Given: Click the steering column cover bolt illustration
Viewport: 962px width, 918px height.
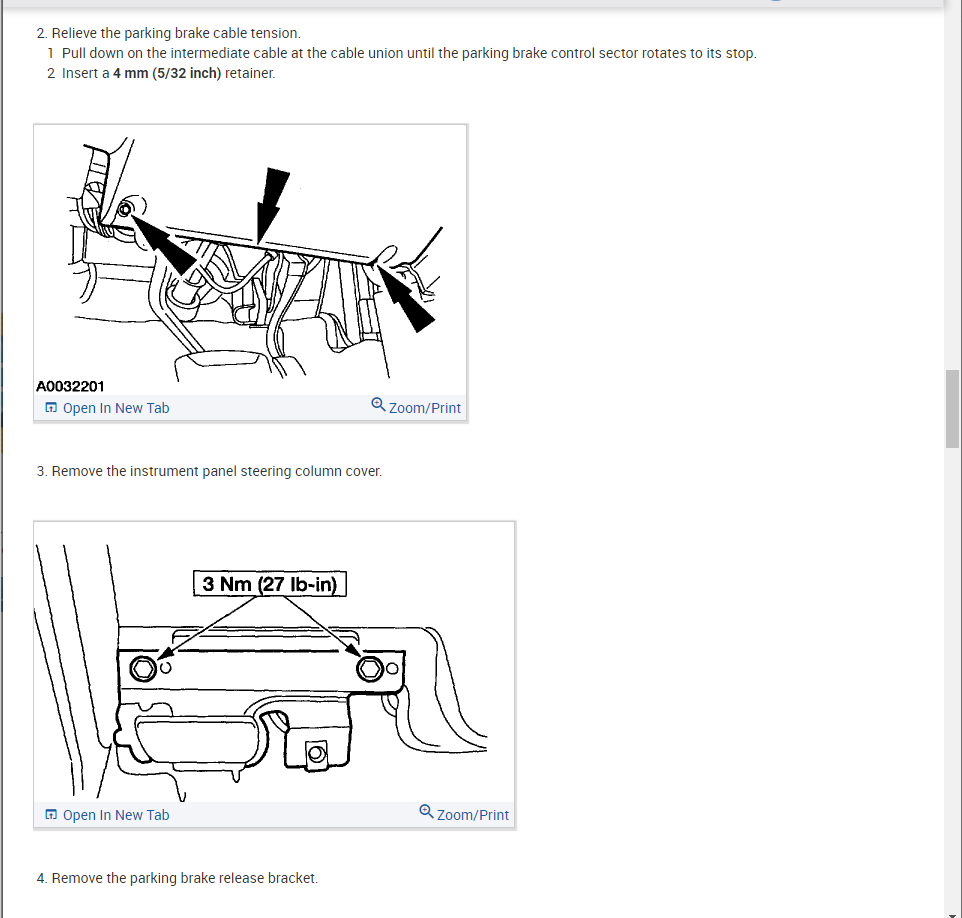Looking at the screenshot, I should pyautogui.click(x=274, y=663).
